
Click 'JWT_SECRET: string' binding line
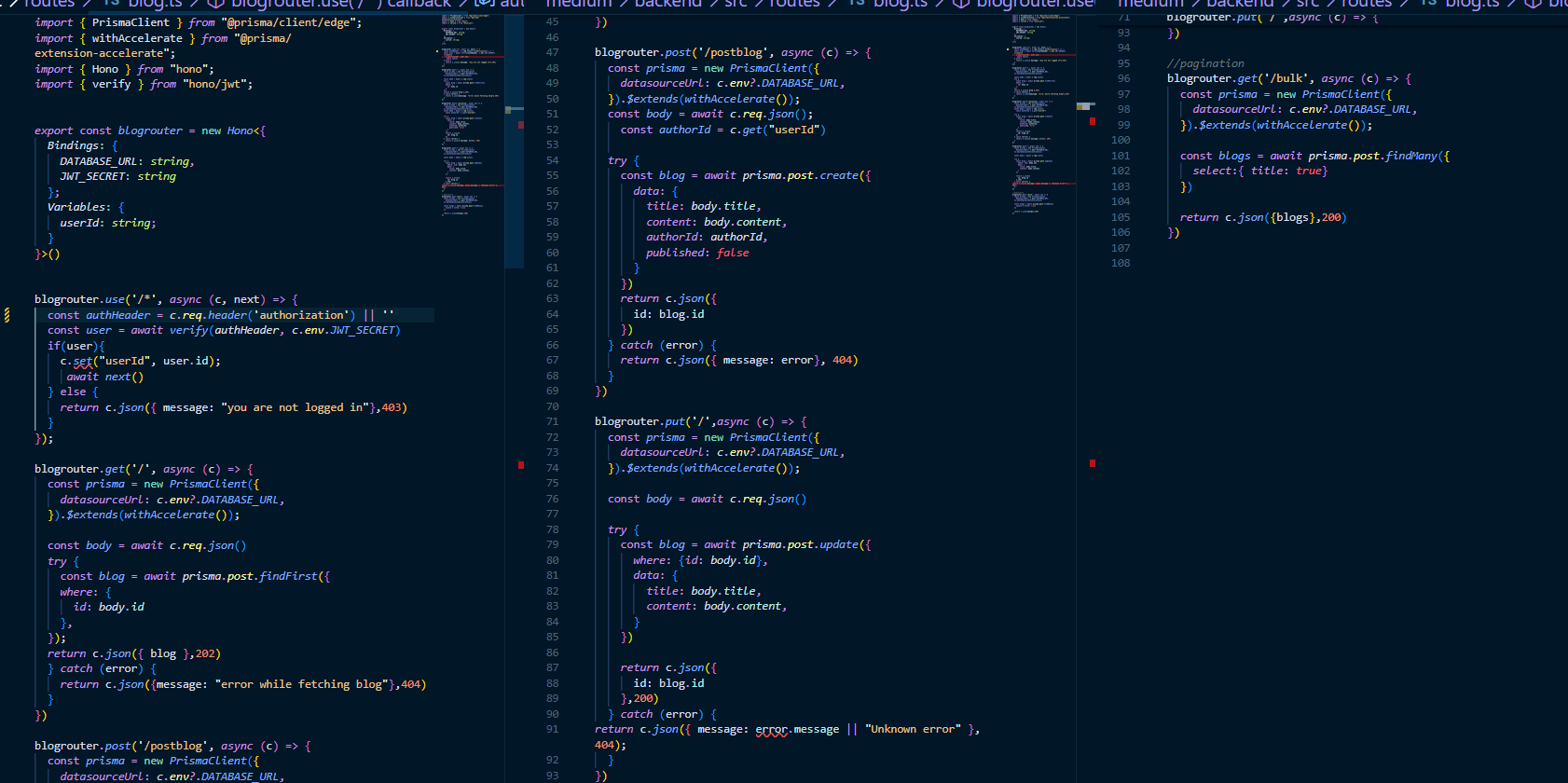click(x=117, y=176)
